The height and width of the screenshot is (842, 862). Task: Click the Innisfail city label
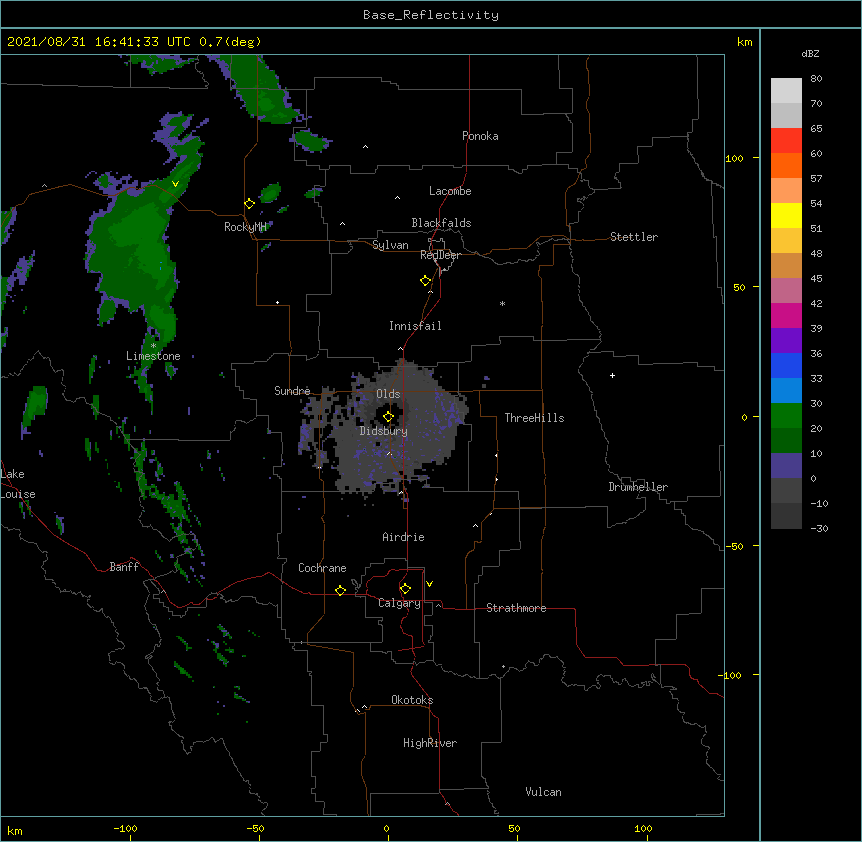click(x=415, y=326)
